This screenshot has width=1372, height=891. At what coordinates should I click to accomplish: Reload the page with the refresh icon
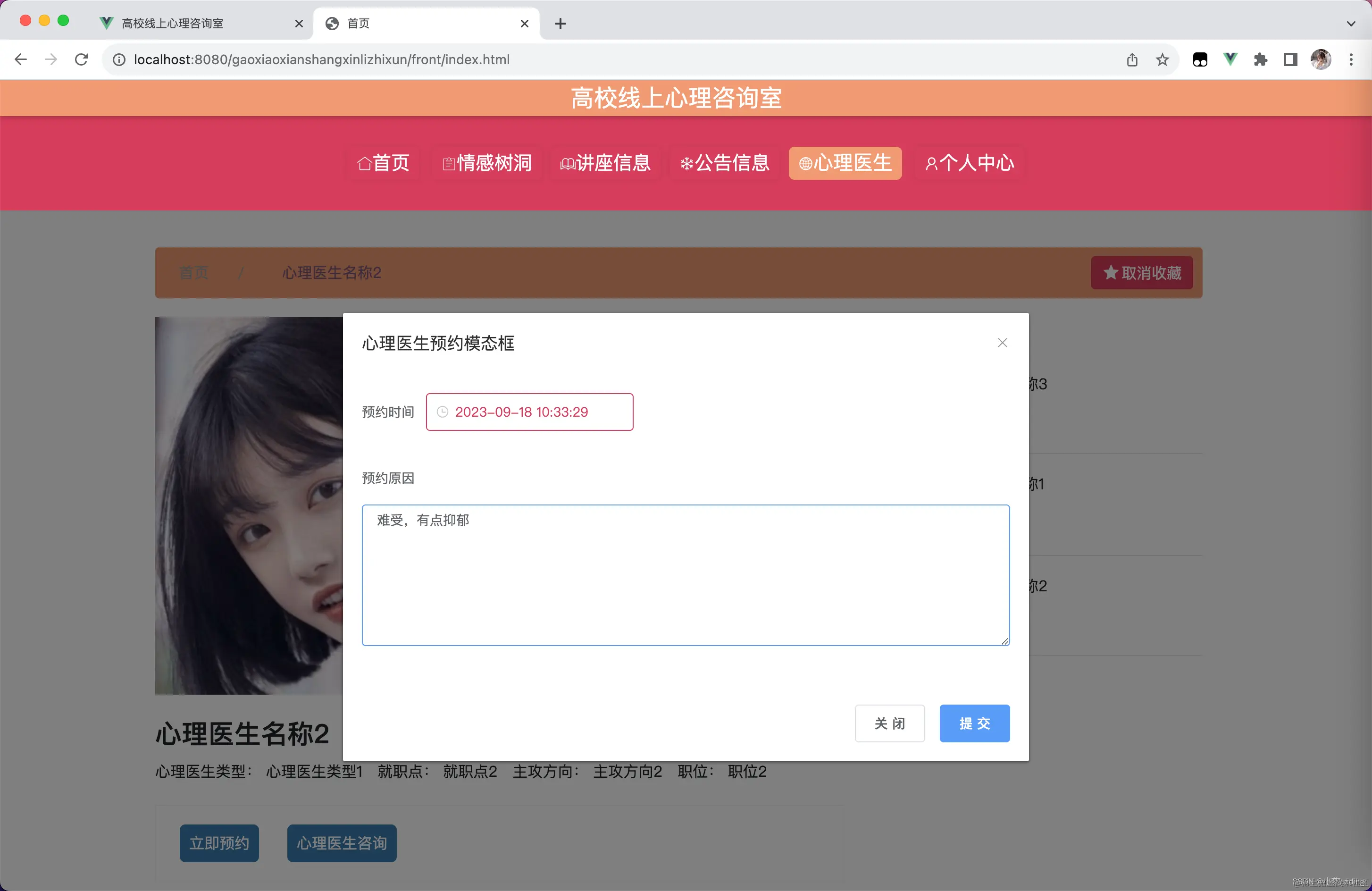pos(81,59)
